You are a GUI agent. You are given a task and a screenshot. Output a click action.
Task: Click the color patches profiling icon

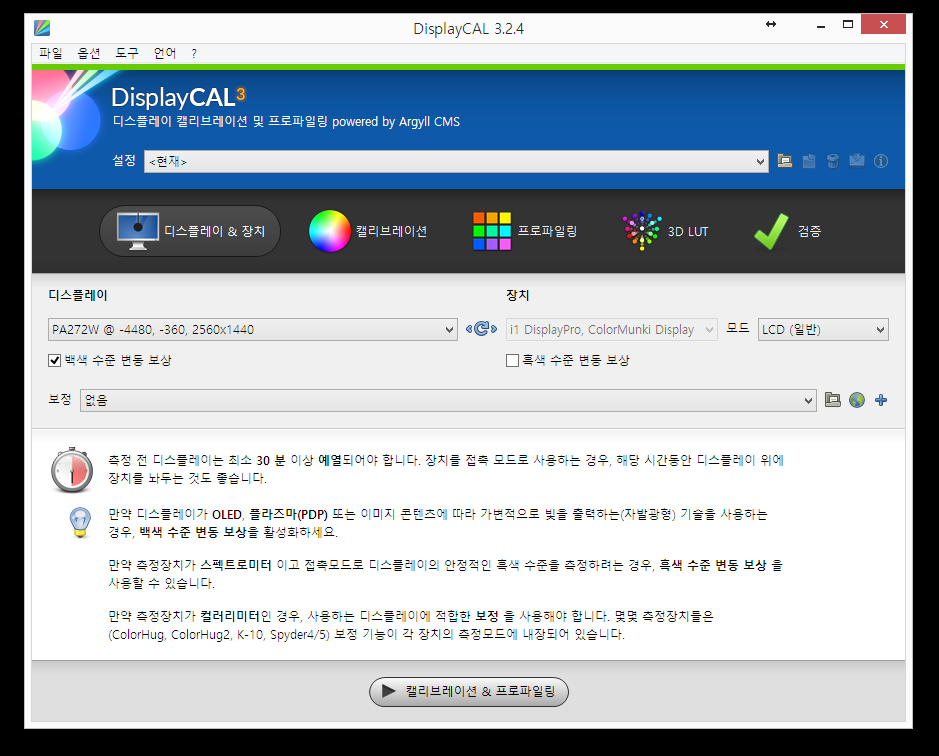(x=492, y=231)
